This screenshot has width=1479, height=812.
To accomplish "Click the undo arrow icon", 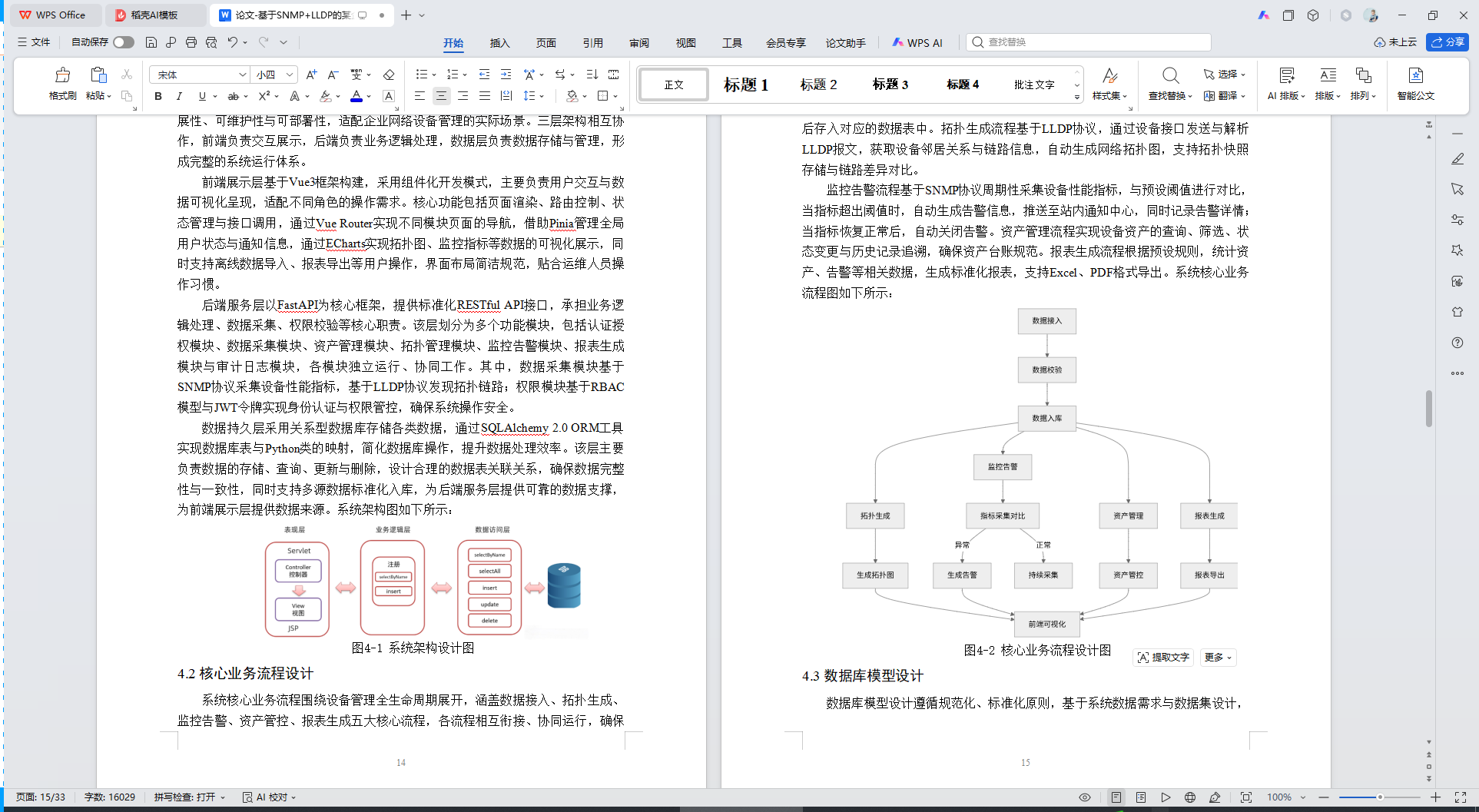I will (x=233, y=42).
